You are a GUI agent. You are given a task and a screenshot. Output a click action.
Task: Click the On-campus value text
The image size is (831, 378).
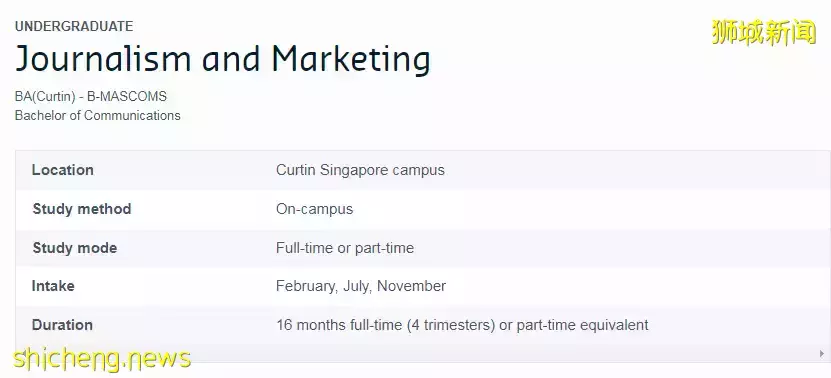click(x=314, y=209)
